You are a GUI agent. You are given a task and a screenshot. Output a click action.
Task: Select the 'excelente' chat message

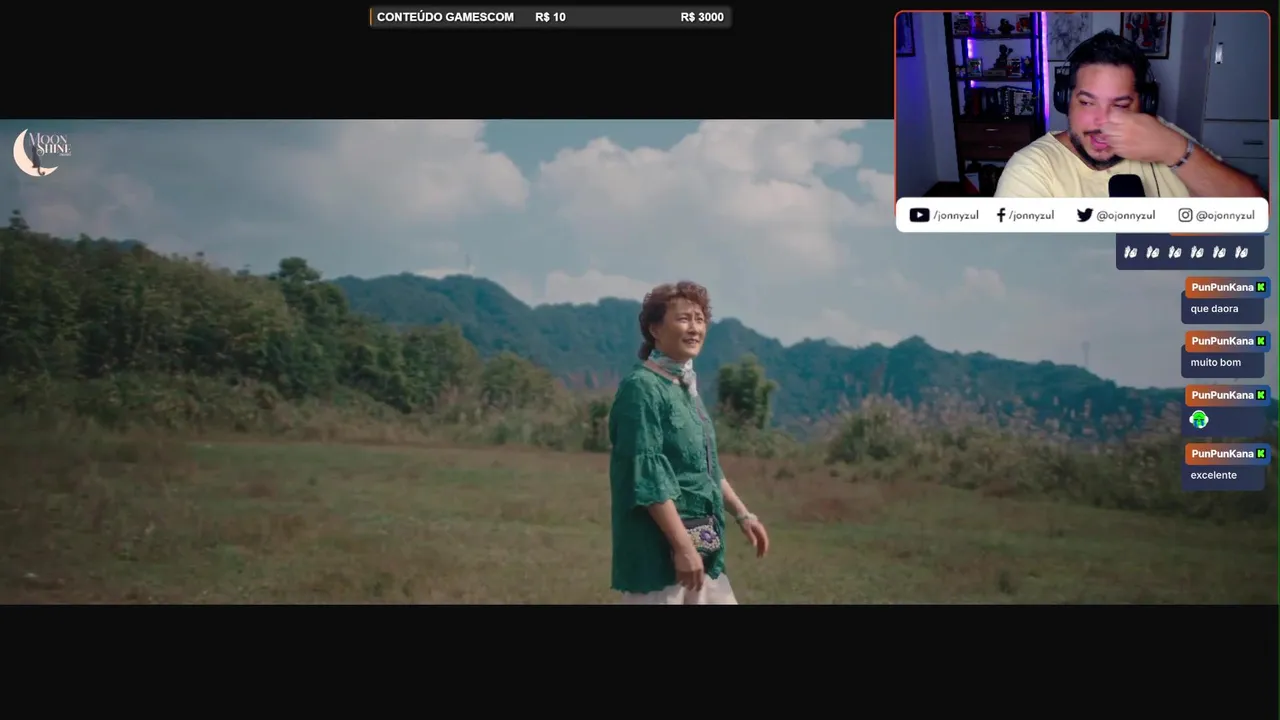(1213, 475)
